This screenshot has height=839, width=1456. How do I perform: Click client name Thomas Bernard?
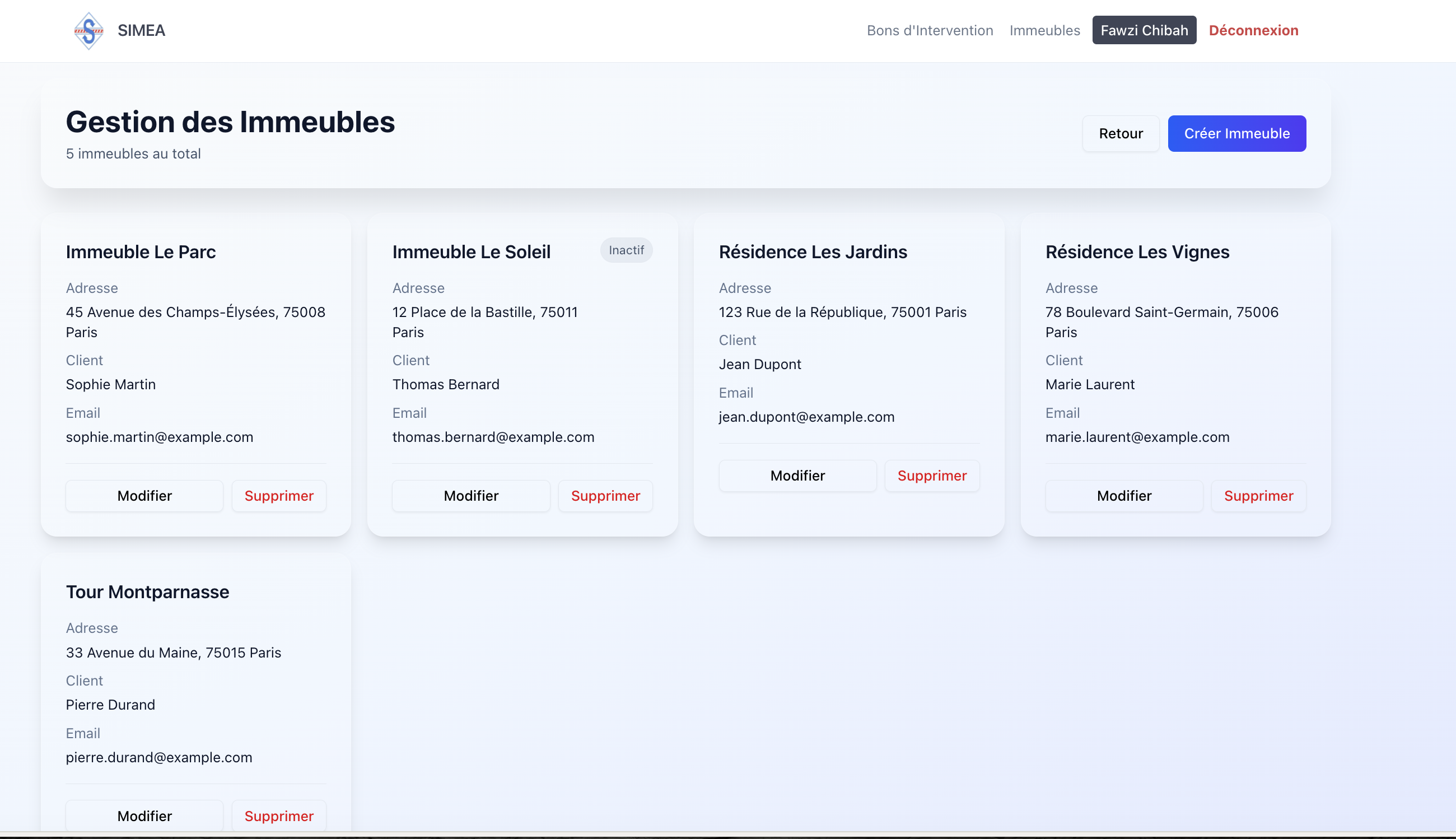[x=446, y=384]
